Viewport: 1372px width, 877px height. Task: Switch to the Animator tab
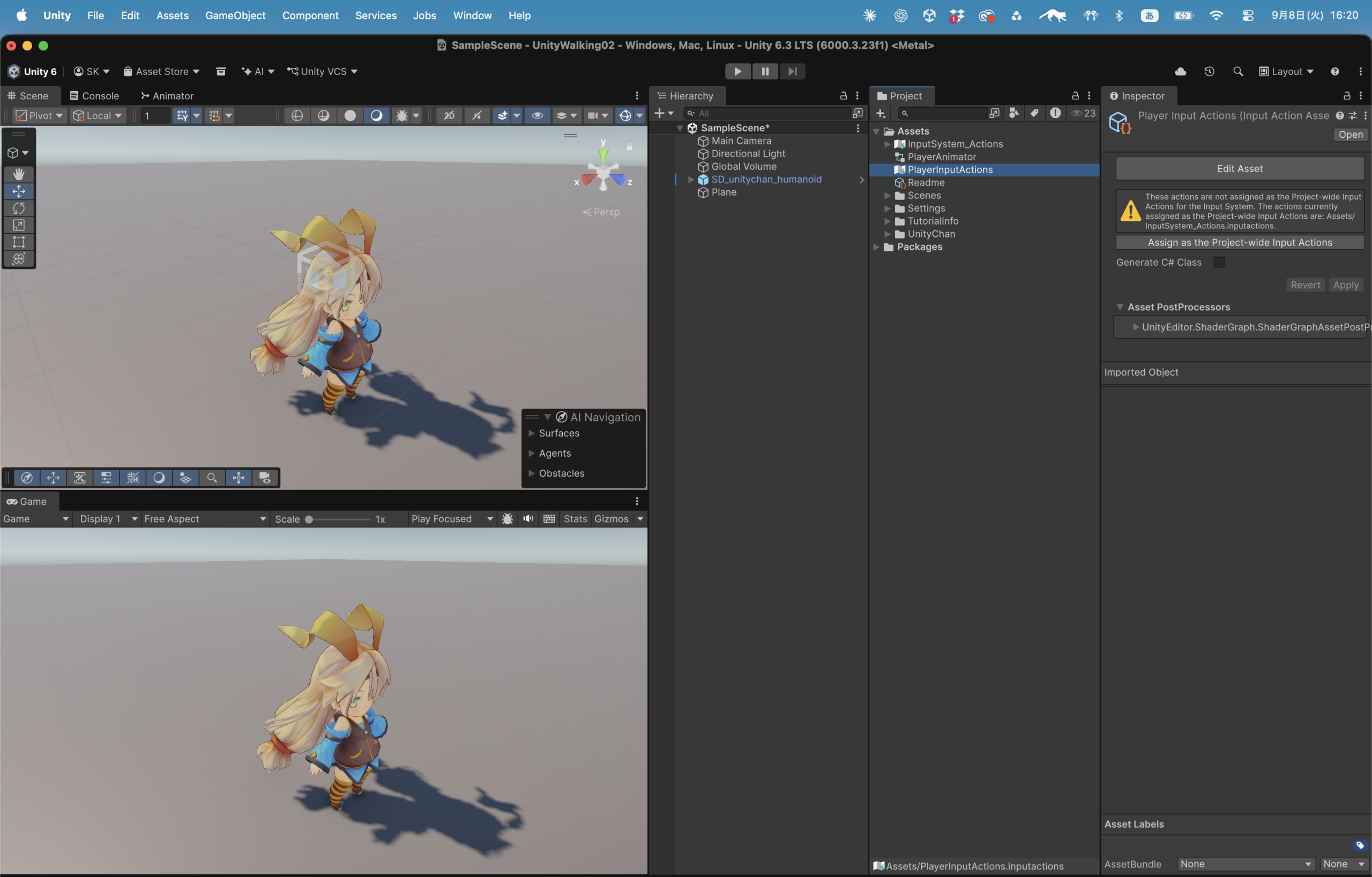[x=168, y=96]
